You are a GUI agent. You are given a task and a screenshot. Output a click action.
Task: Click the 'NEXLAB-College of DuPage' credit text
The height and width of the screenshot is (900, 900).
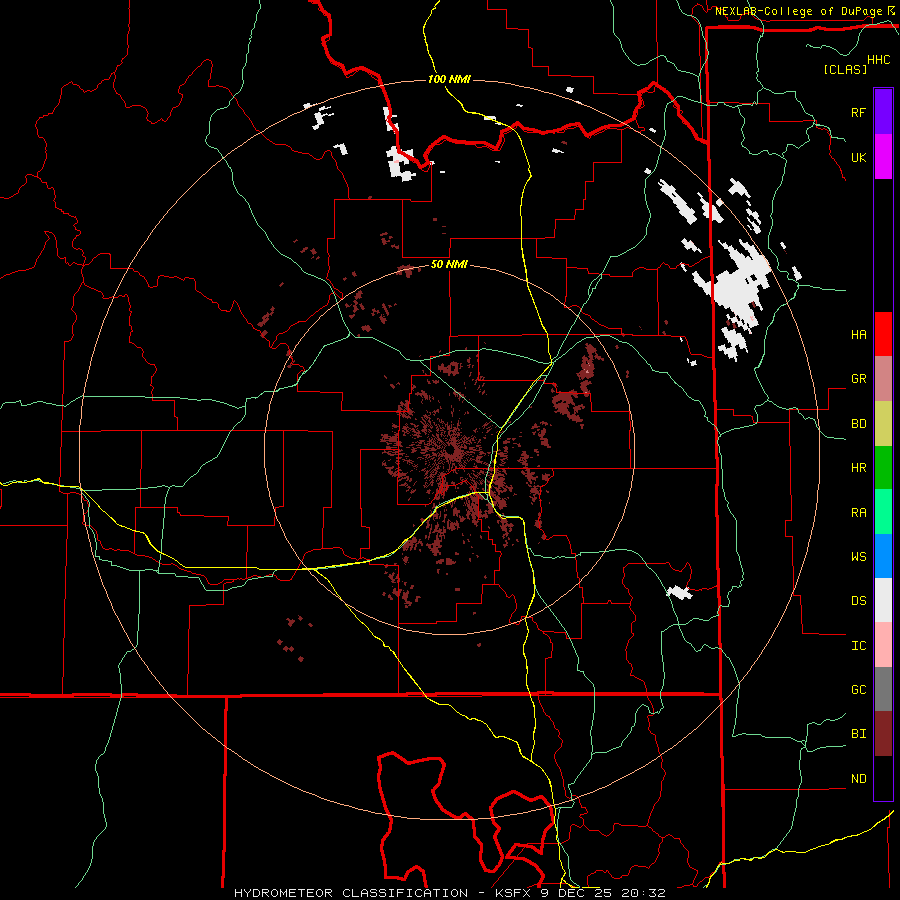[798, 11]
